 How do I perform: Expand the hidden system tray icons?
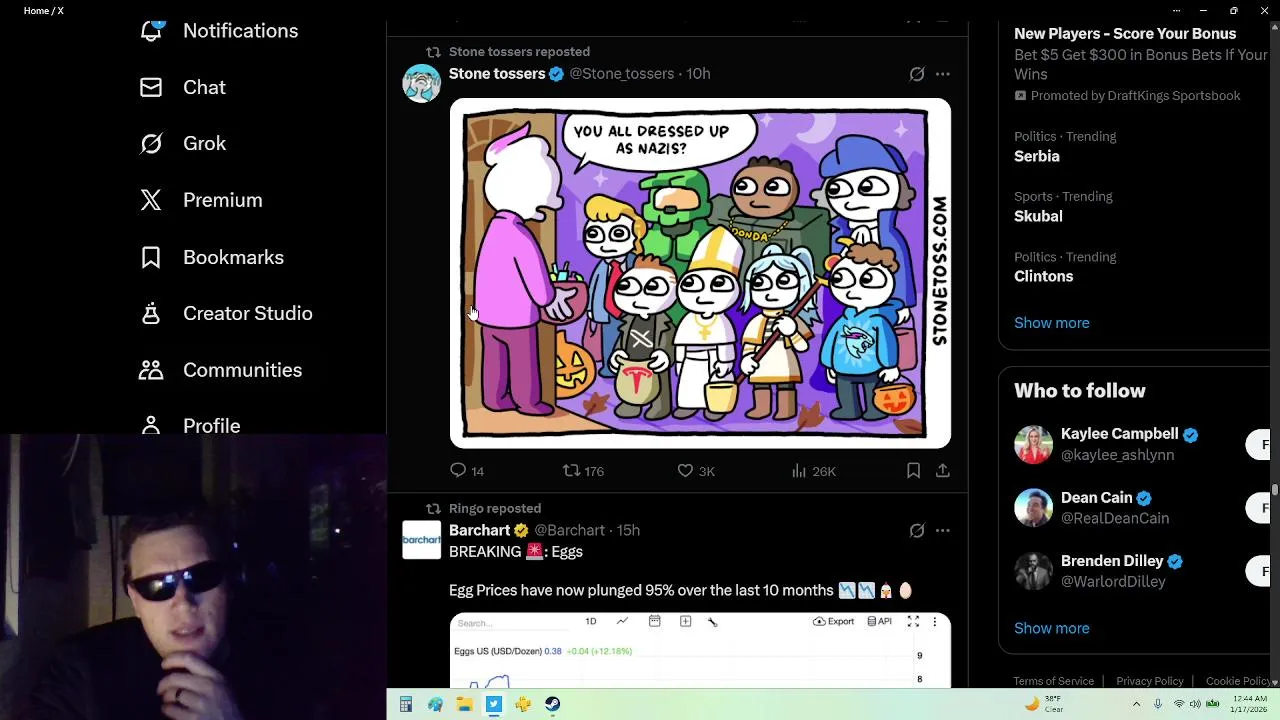1136,705
